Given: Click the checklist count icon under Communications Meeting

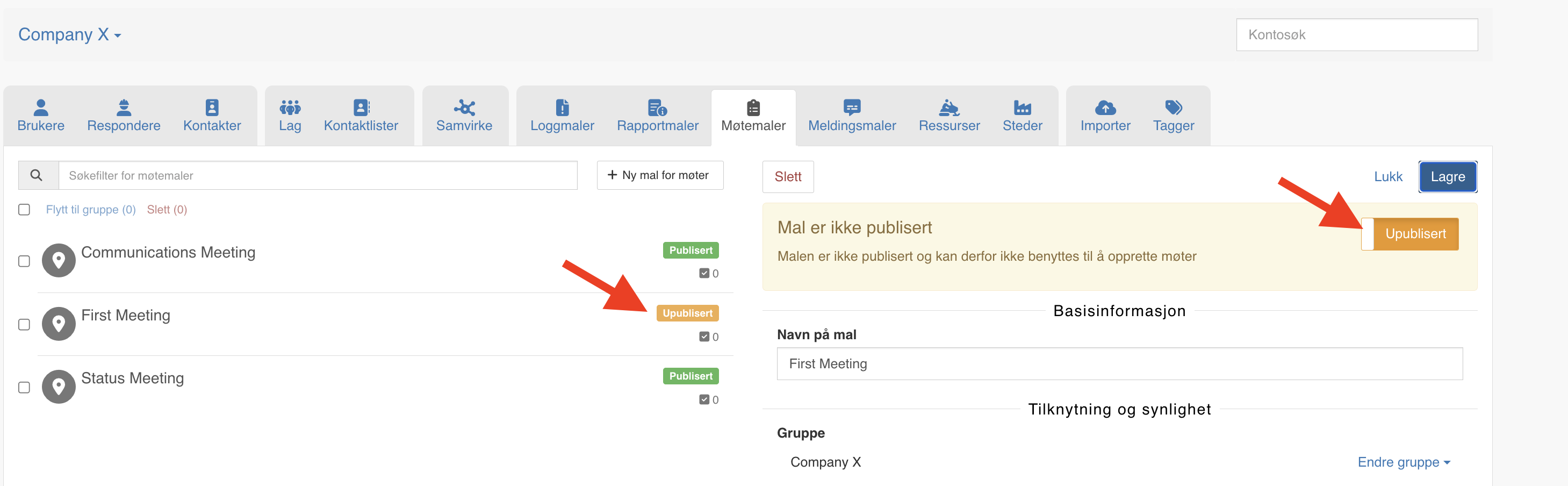Looking at the screenshot, I should (x=704, y=274).
